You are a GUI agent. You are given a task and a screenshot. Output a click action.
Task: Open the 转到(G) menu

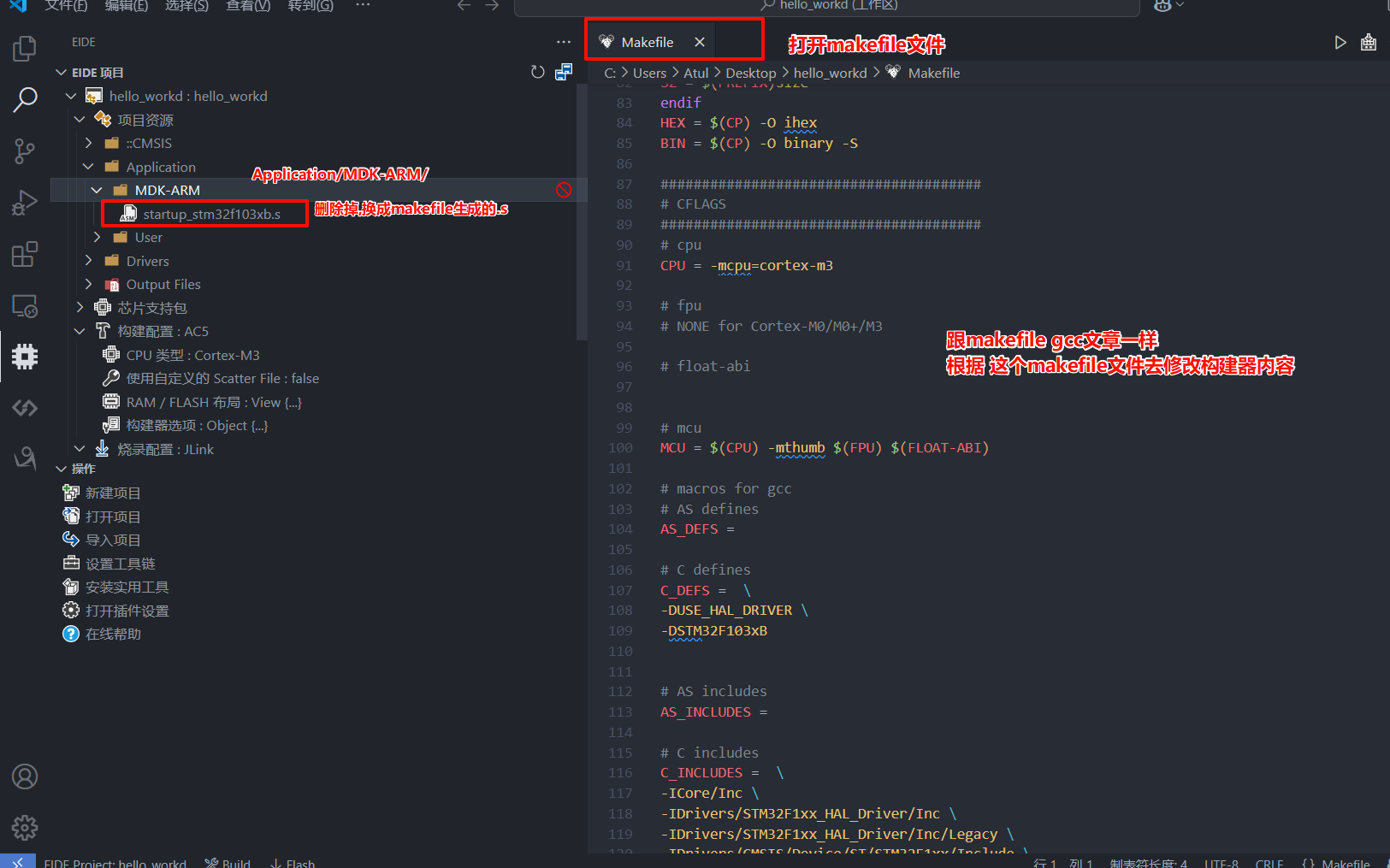point(311,5)
